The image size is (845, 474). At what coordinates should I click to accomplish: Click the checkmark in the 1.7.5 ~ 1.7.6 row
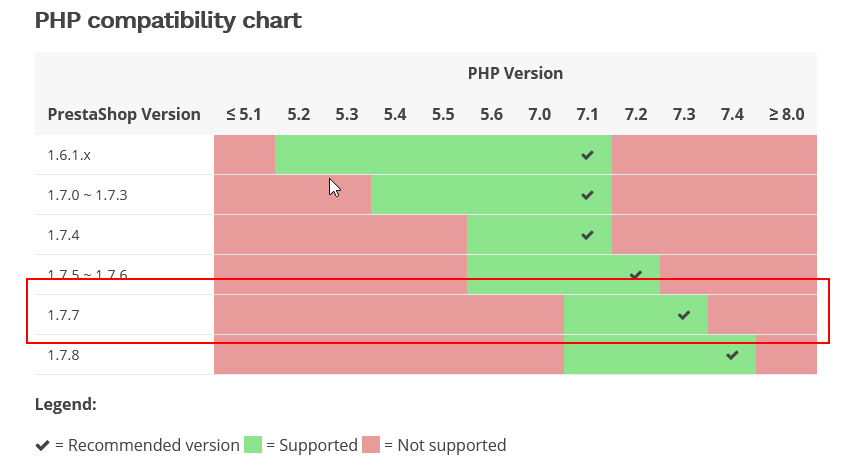(x=635, y=274)
